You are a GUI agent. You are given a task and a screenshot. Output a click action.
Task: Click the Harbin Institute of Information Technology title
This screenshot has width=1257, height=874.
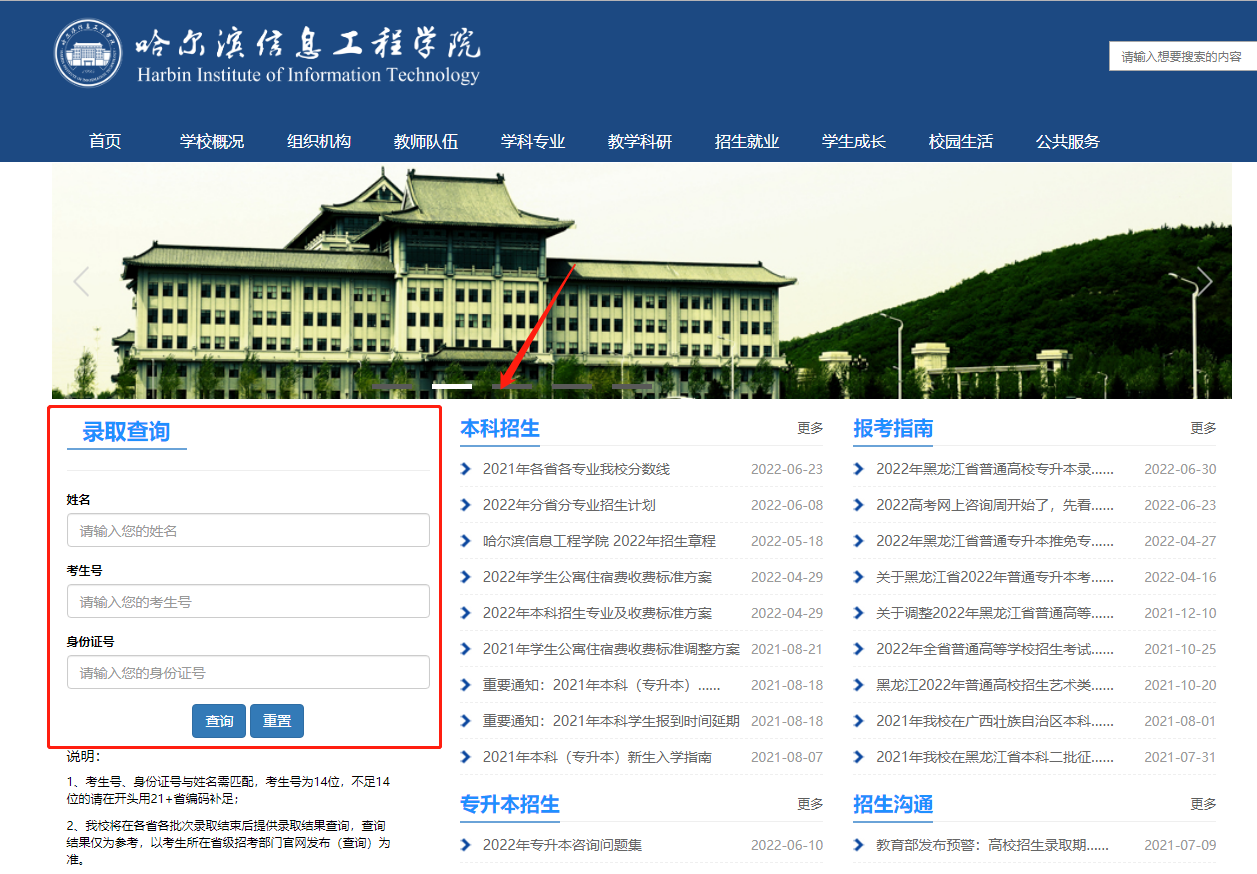(x=308, y=75)
